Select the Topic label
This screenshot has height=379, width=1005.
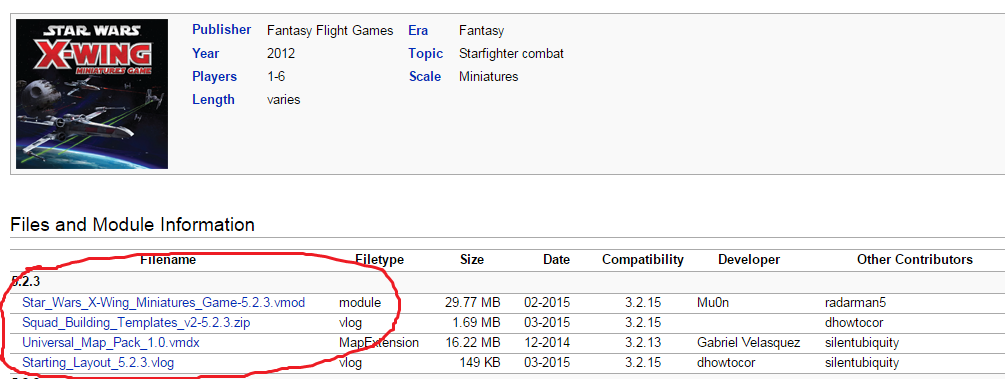pos(426,53)
